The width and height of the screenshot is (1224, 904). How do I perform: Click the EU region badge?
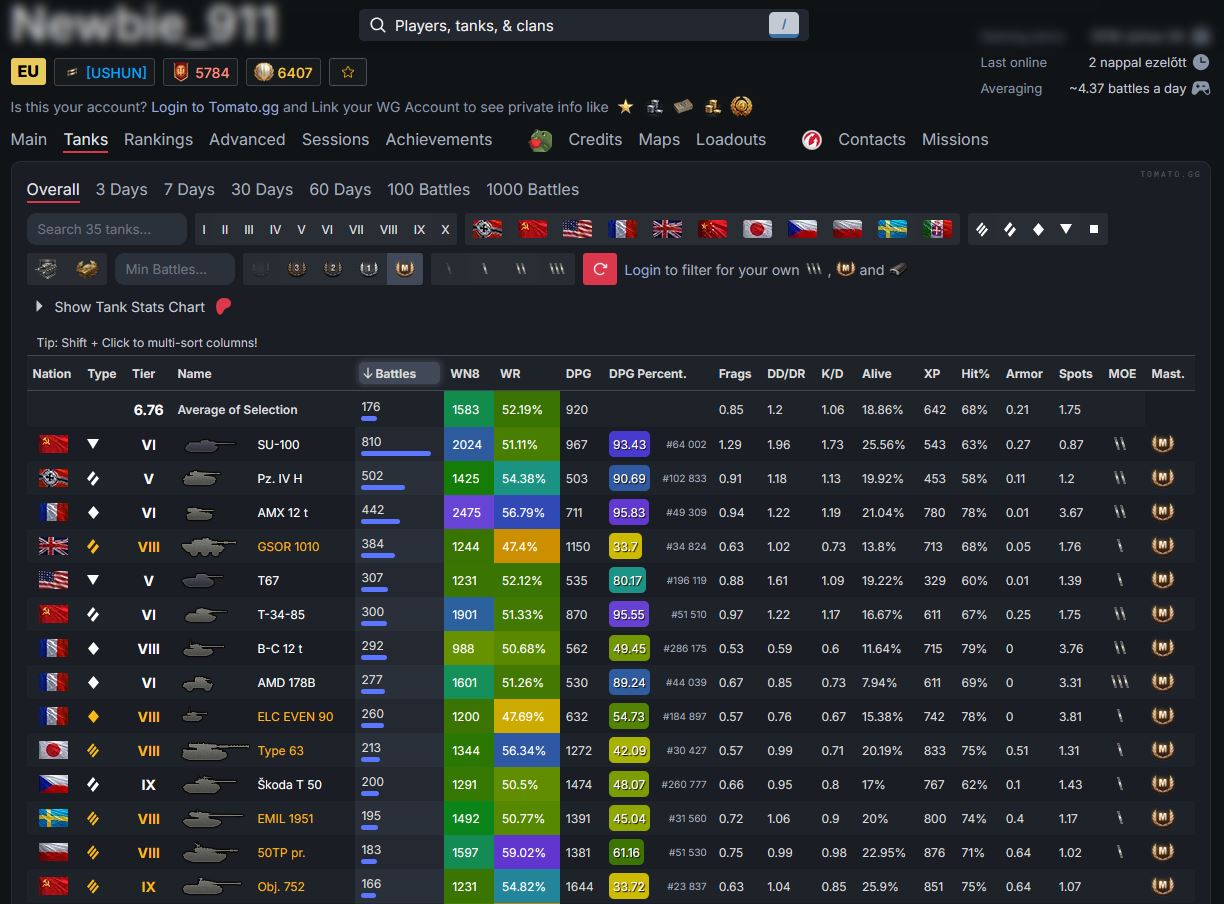click(28, 72)
